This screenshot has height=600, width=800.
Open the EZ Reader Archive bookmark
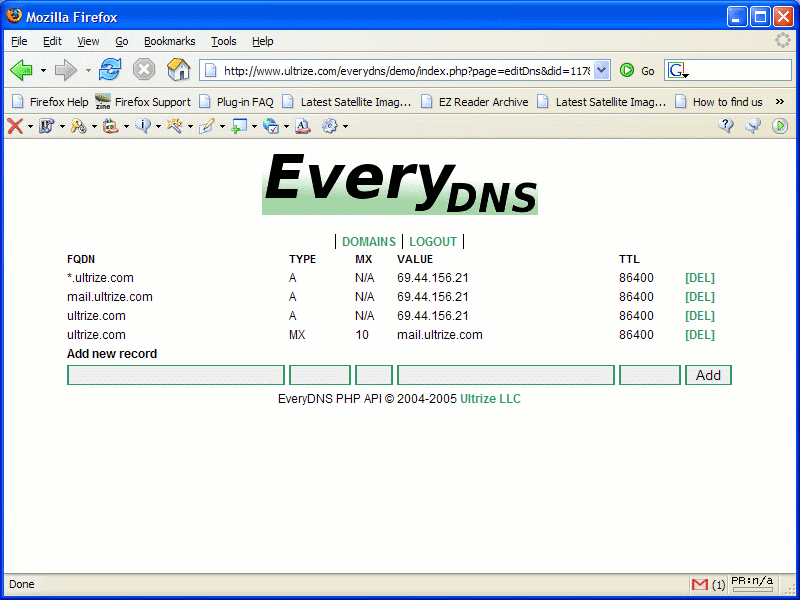(474, 102)
